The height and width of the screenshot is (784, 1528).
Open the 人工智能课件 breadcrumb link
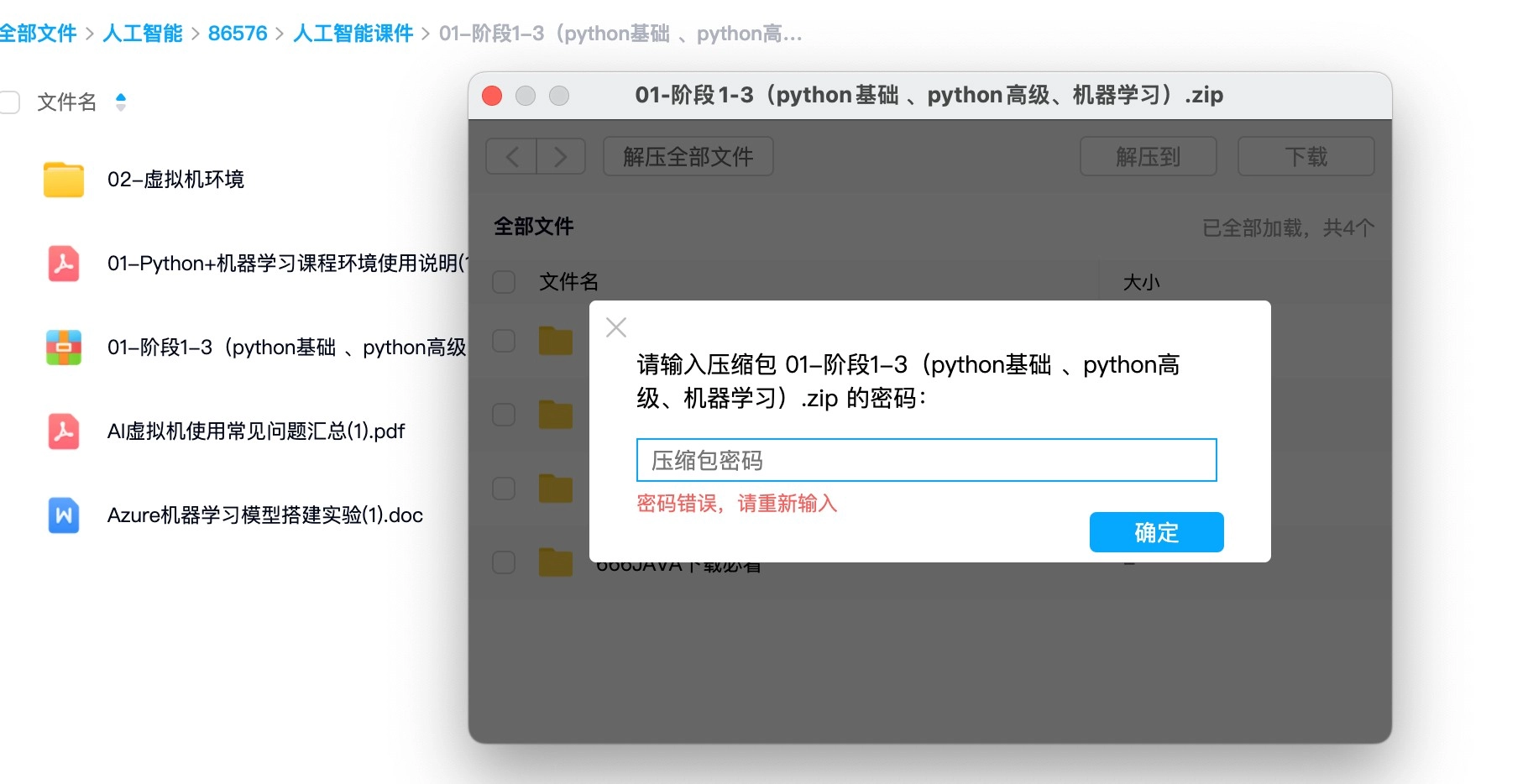(352, 33)
